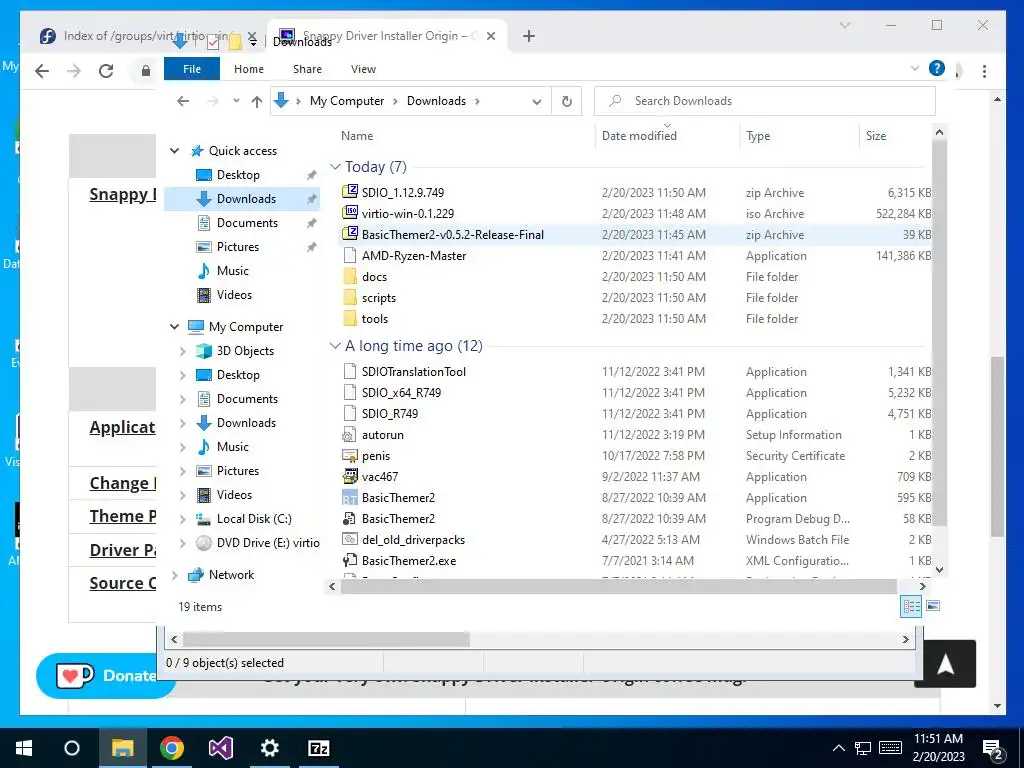The height and width of the screenshot is (768, 1024).
Task: Select the scripts folder icon
Action: pyautogui.click(x=350, y=298)
